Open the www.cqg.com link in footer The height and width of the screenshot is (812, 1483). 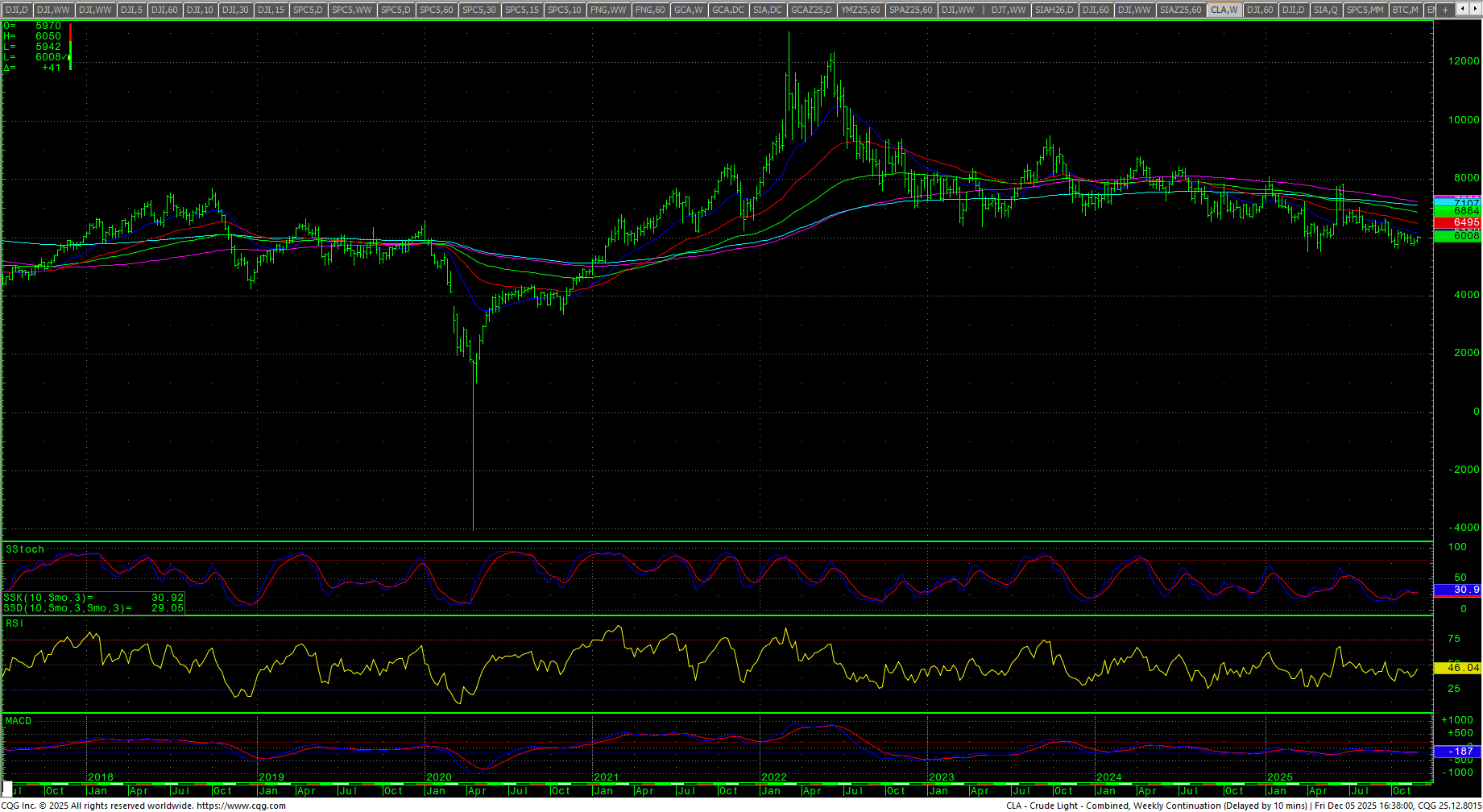point(241,806)
